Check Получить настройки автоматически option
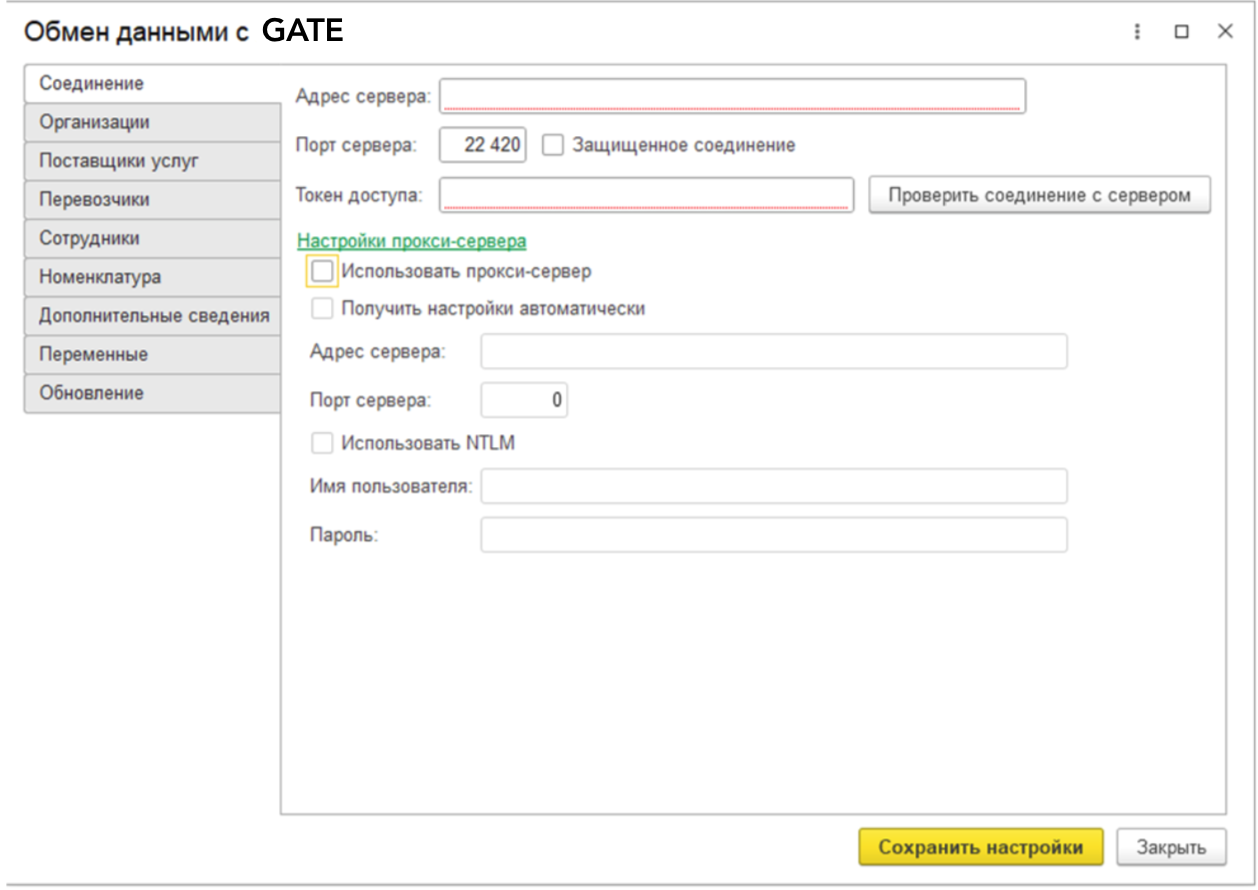This screenshot has width=1258, height=890. point(322,309)
